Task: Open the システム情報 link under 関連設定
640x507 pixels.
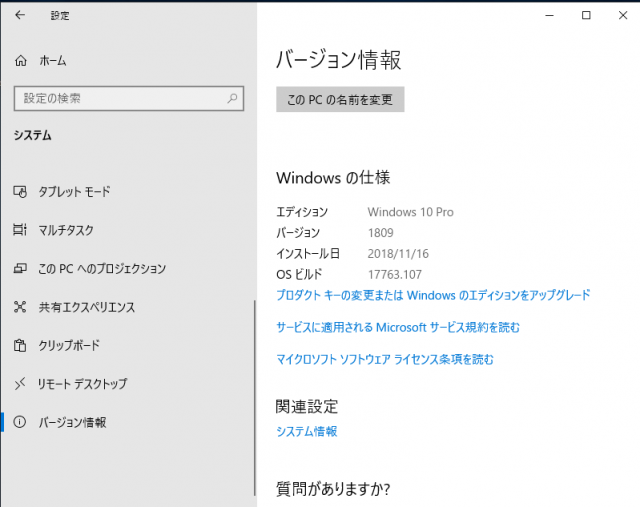Action: point(306,431)
